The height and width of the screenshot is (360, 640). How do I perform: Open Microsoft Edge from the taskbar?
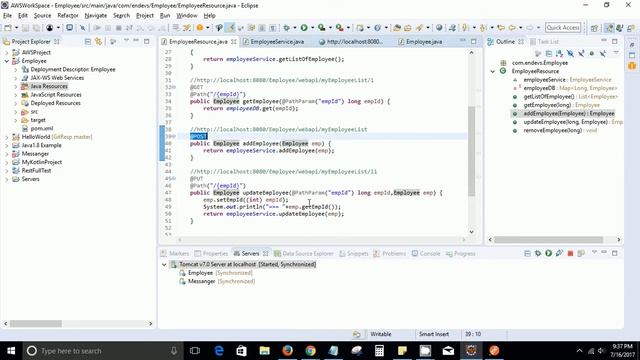[219, 351]
